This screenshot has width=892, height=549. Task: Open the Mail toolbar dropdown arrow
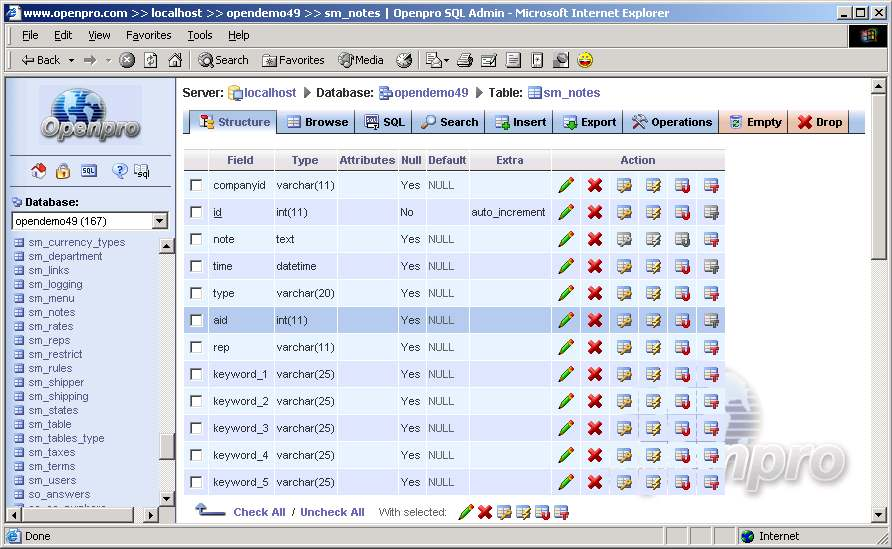tap(446, 60)
